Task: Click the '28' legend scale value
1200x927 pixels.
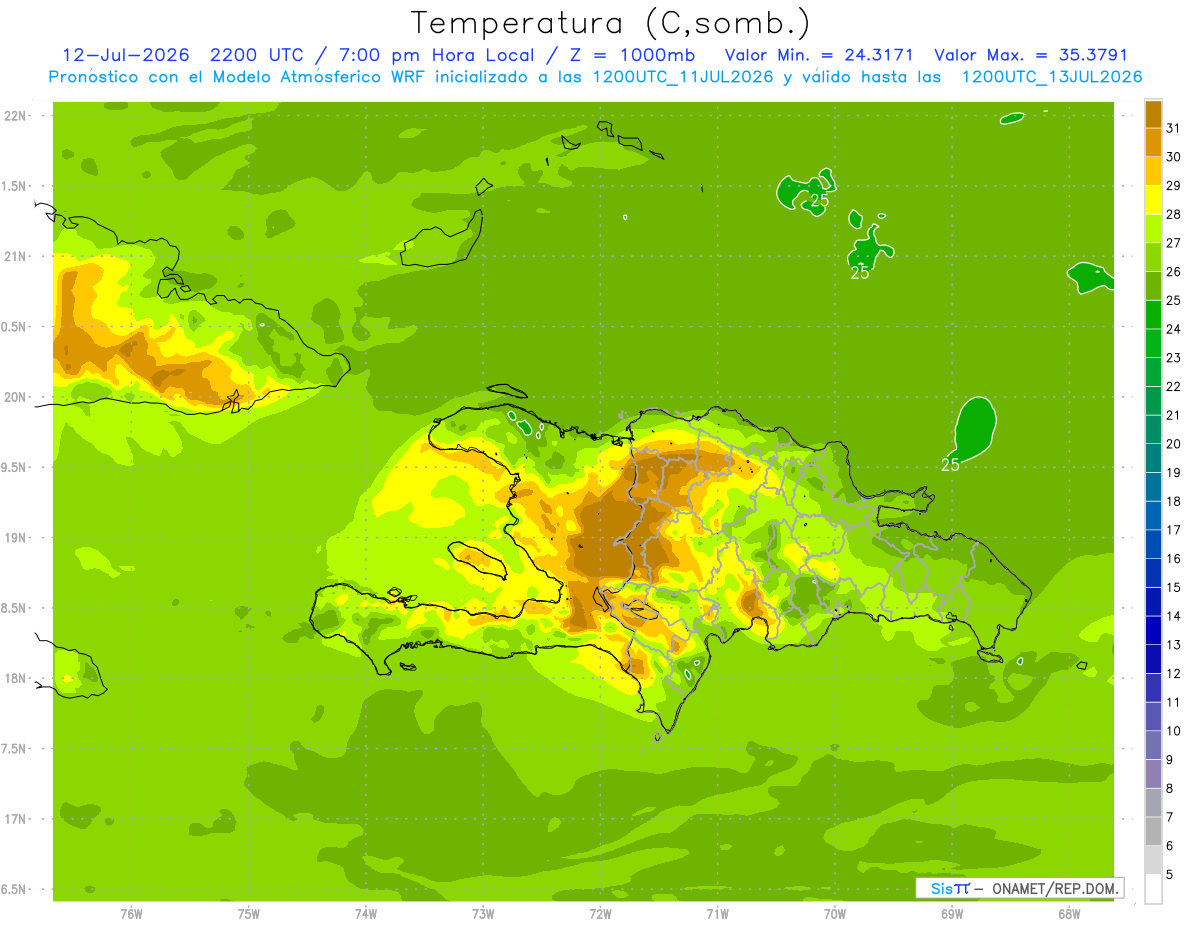Action: tap(1173, 214)
